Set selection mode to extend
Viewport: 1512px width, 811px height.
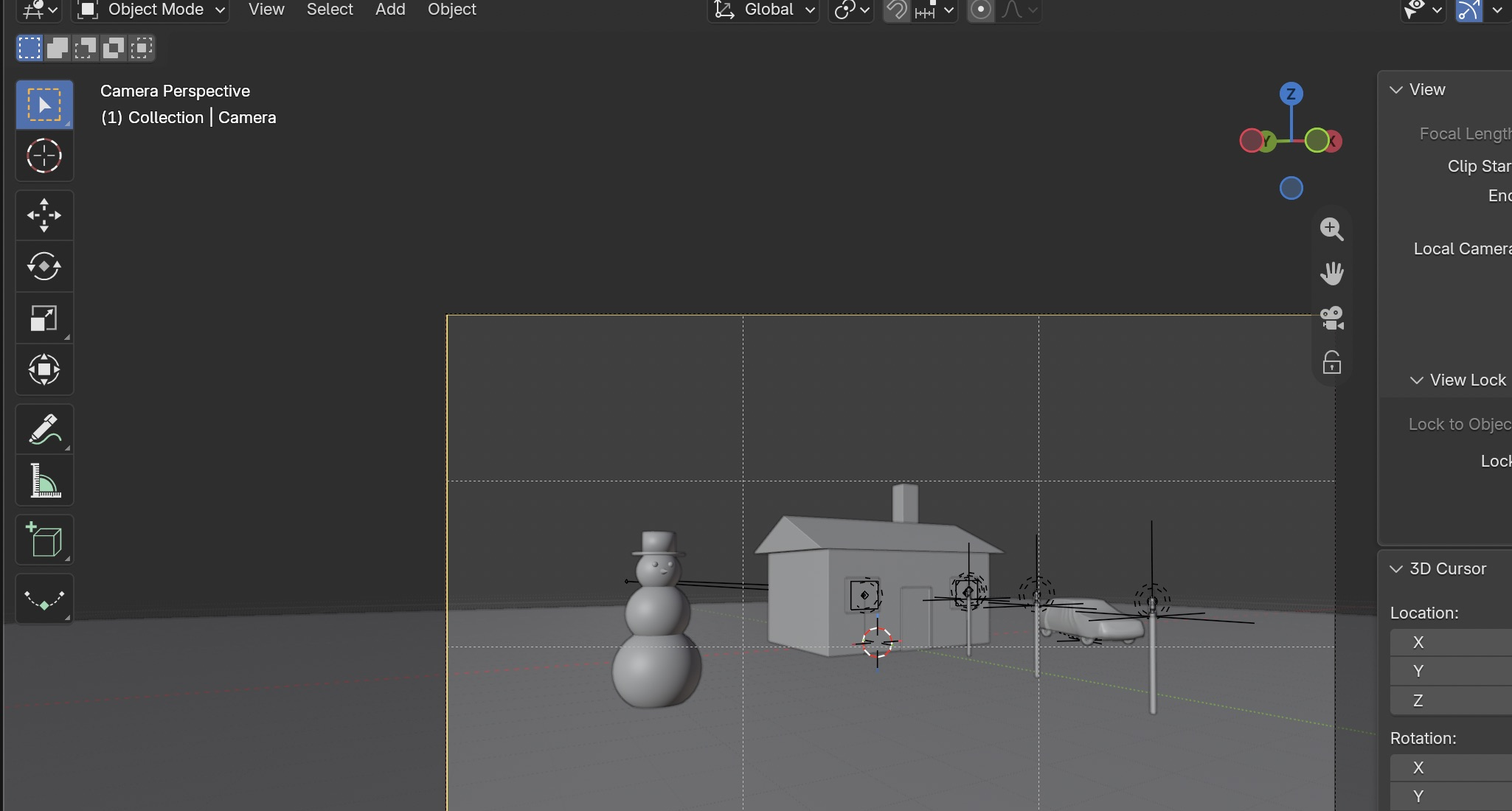click(58, 48)
